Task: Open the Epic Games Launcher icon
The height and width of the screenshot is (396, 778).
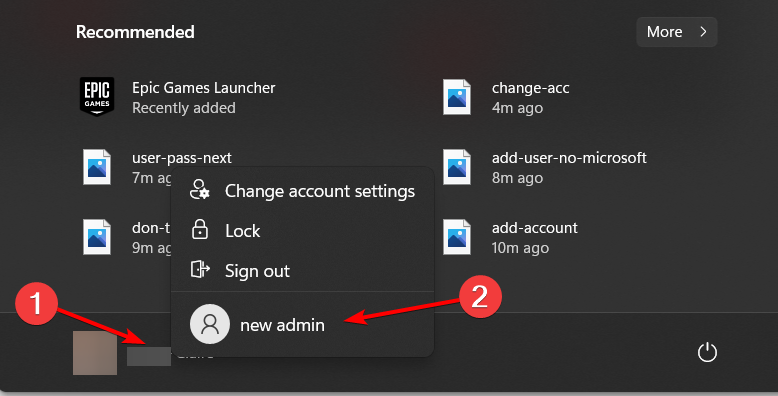Action: point(97,97)
